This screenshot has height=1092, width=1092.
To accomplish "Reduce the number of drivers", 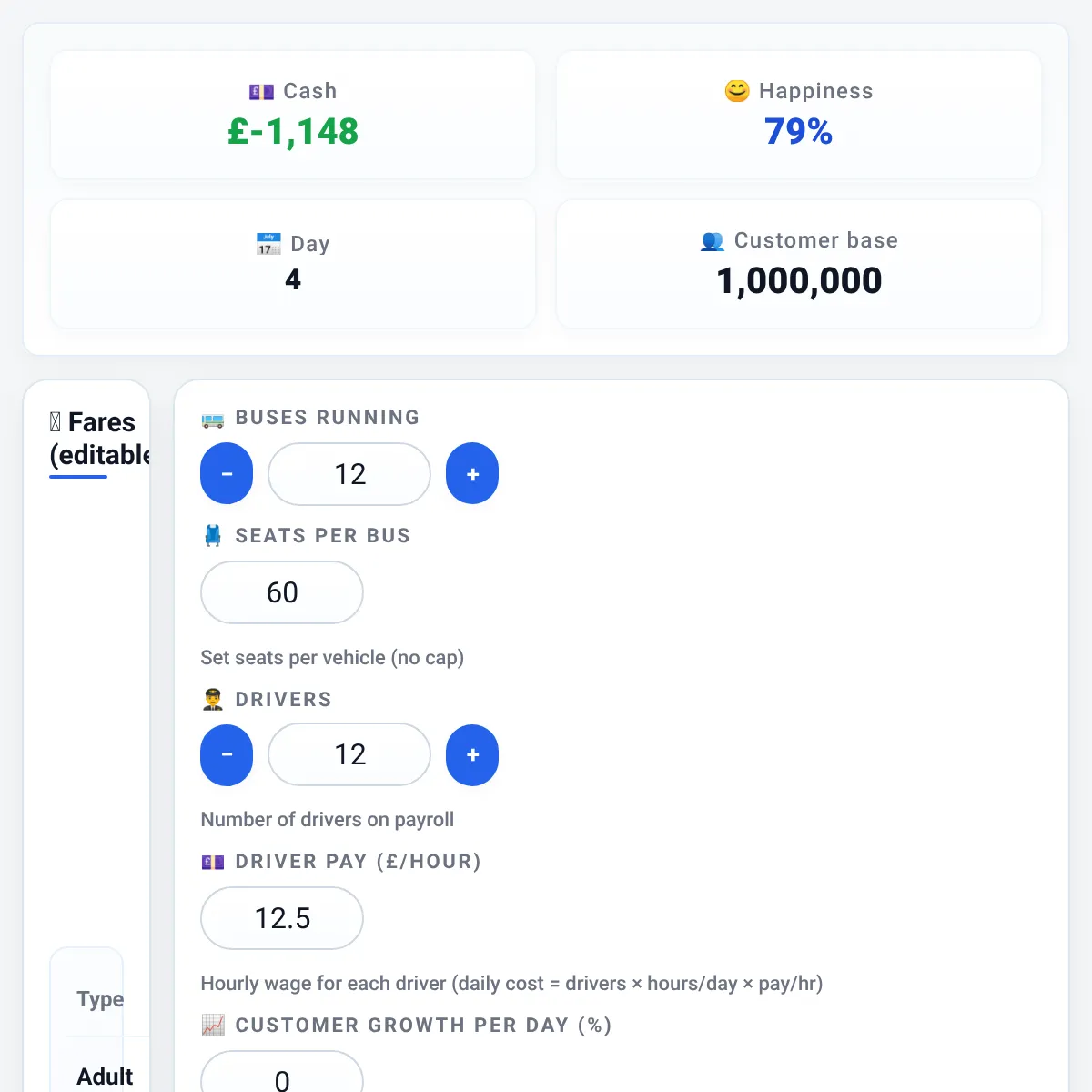I will coord(227,754).
